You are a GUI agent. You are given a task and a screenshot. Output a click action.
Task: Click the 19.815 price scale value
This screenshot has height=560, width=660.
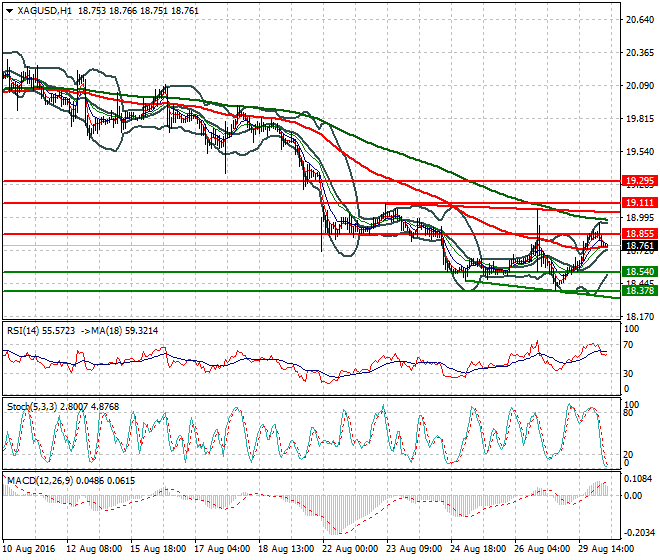tap(640, 119)
